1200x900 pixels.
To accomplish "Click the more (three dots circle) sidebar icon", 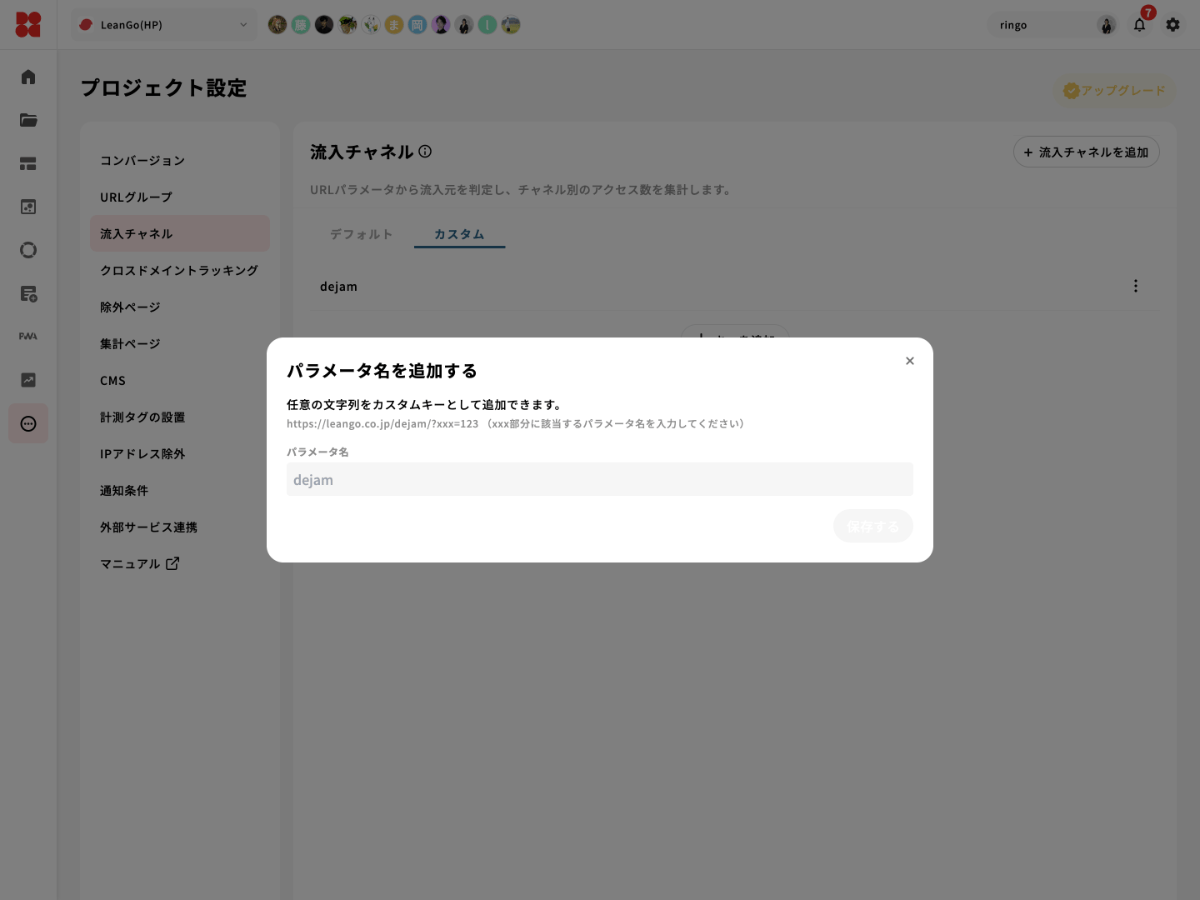I will click(x=28, y=424).
